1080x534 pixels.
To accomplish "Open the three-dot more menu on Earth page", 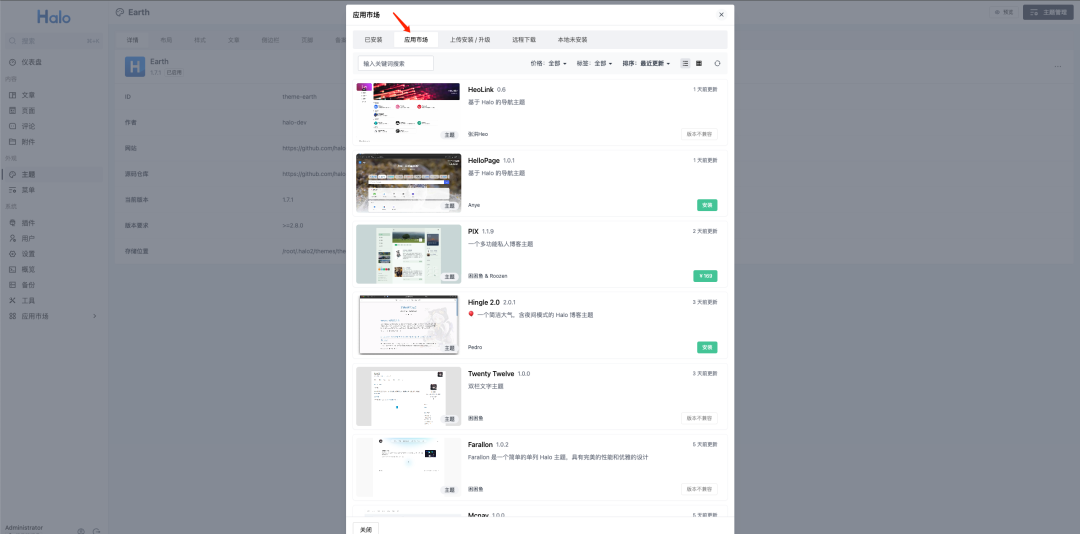I will tap(1058, 67).
